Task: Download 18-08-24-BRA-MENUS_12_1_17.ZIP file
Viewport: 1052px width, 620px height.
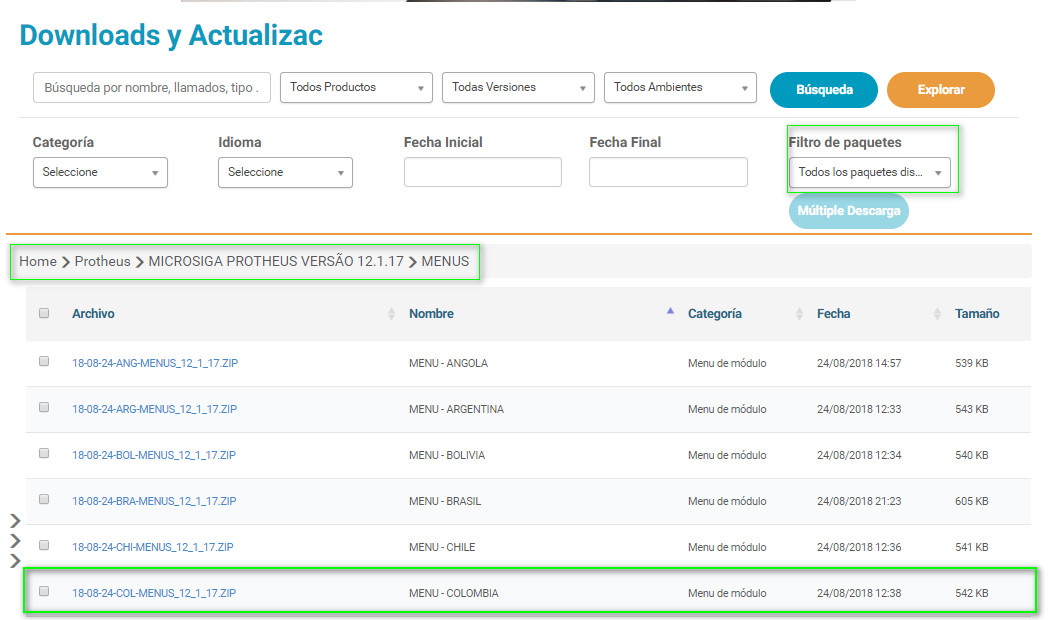Action: point(154,501)
